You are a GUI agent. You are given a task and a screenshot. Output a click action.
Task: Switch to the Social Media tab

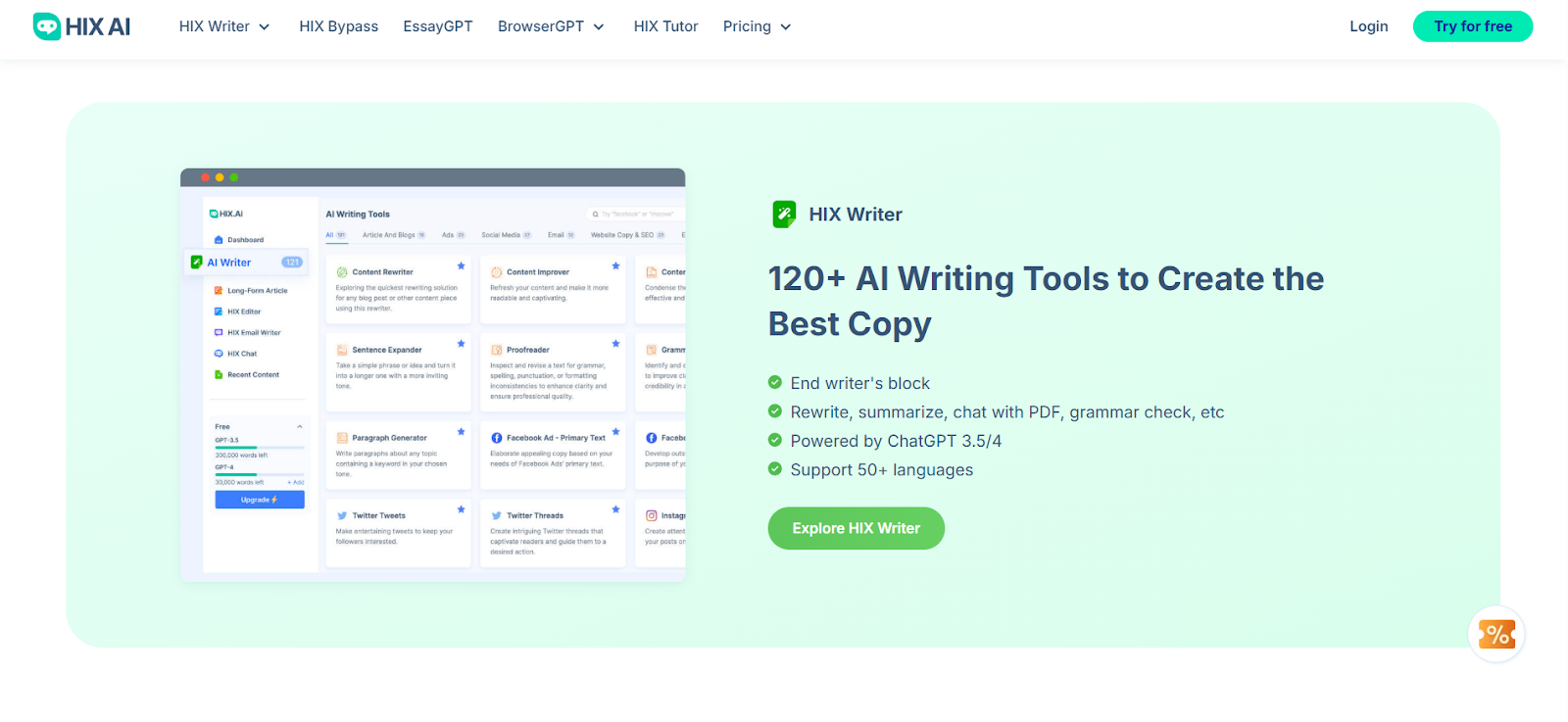(507, 235)
